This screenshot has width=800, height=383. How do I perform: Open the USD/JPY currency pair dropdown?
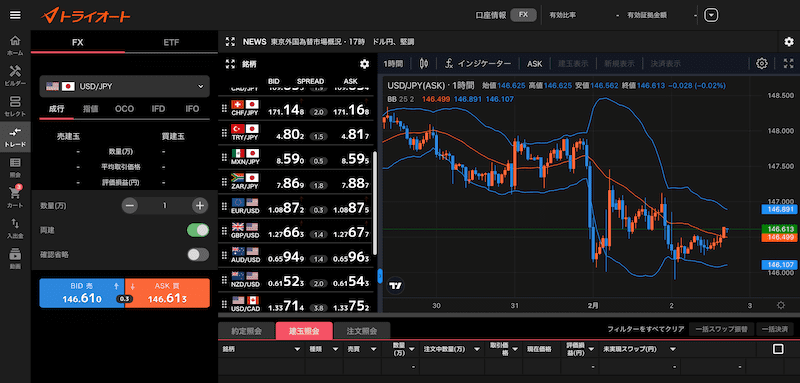click(x=124, y=86)
